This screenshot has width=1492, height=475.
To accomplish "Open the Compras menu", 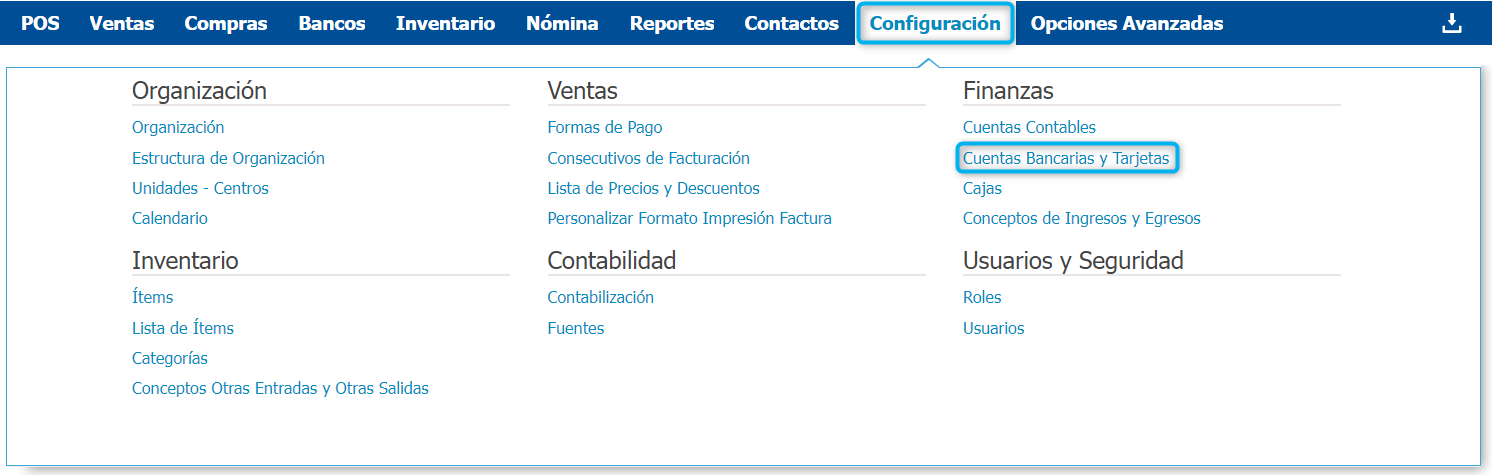I will 226,23.
